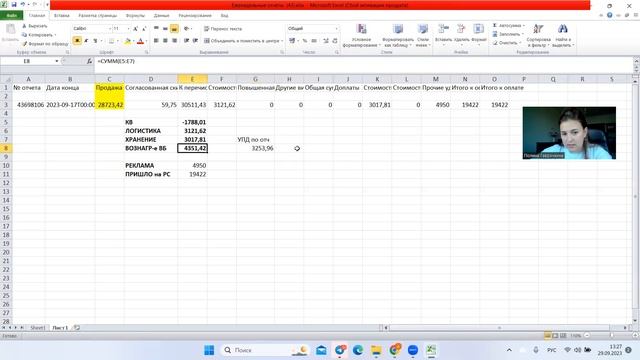
Task: Open the Clear (Очистить) menu
Action: (507, 43)
